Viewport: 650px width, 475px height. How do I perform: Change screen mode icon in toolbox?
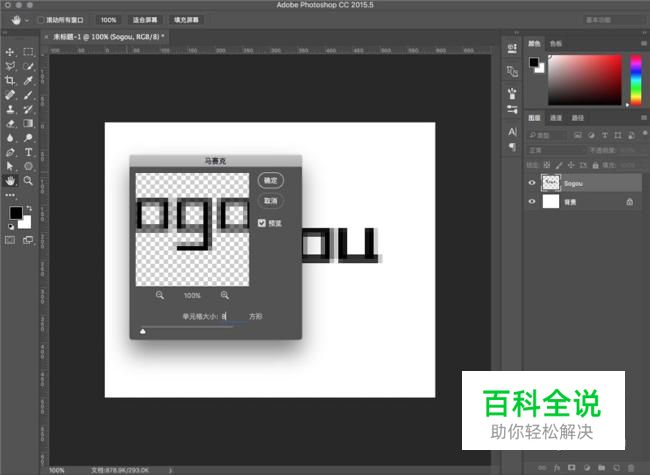tap(28, 240)
